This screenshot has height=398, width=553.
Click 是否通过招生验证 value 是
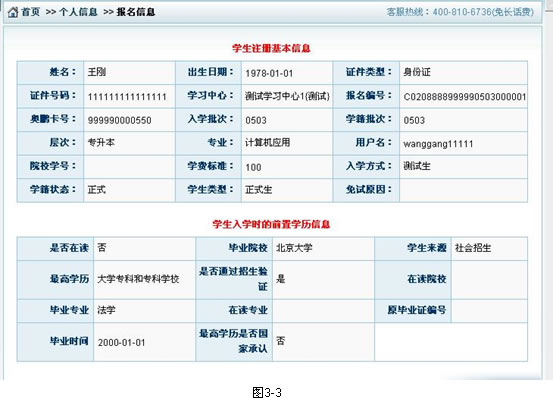point(280,279)
